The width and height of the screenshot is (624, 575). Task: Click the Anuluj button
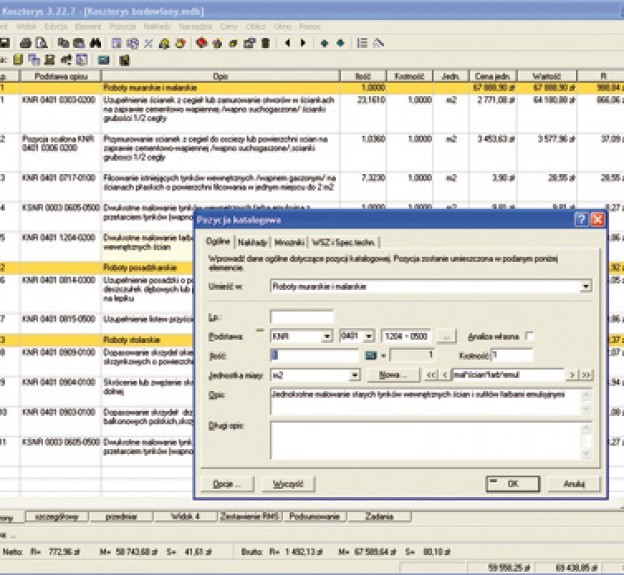pos(574,484)
